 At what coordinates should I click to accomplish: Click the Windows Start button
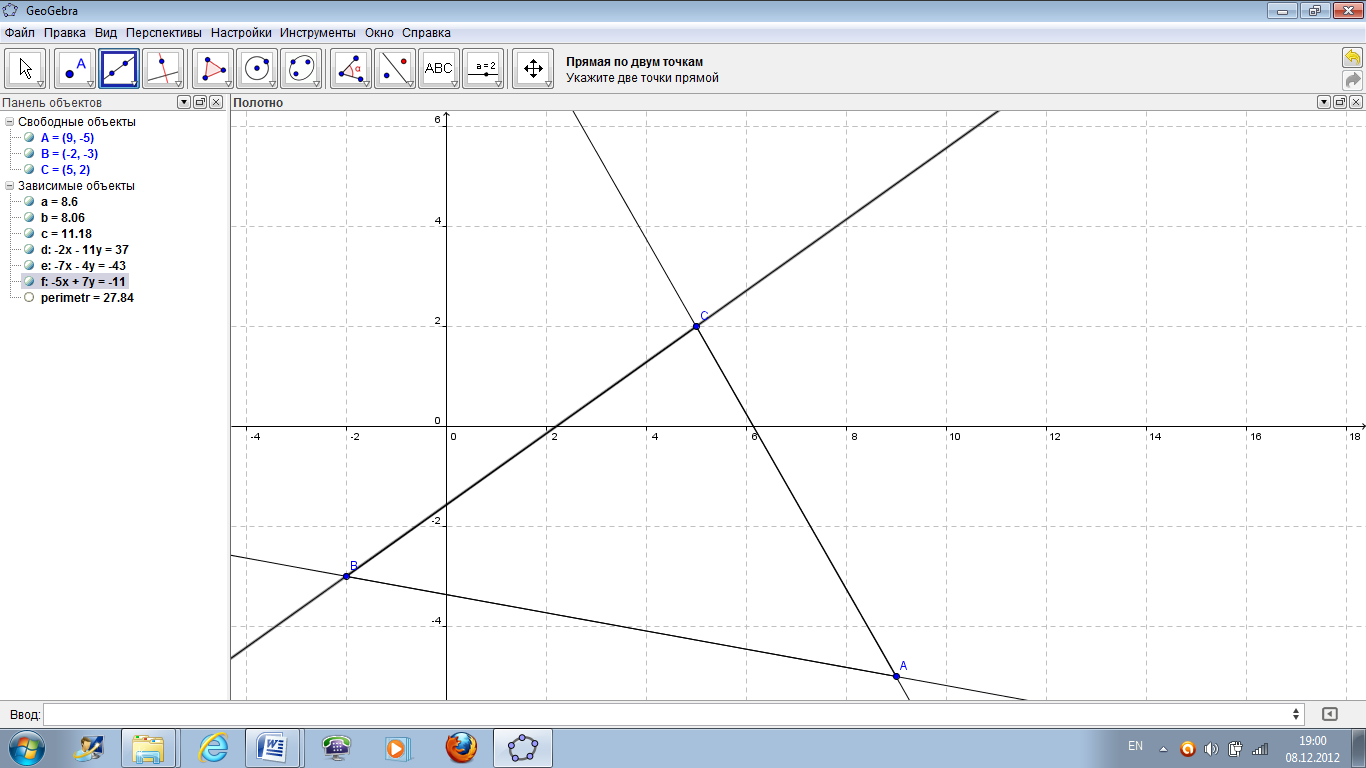pos(27,747)
